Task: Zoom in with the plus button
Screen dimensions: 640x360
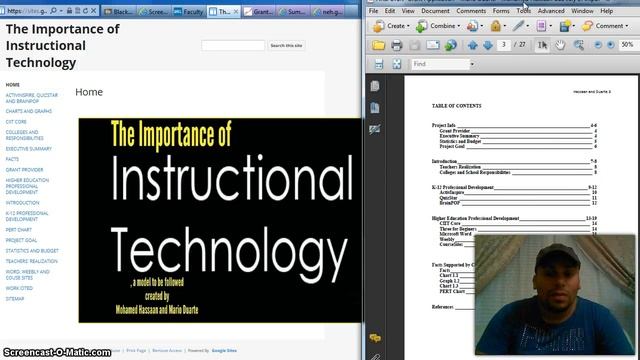Action: 611,45
